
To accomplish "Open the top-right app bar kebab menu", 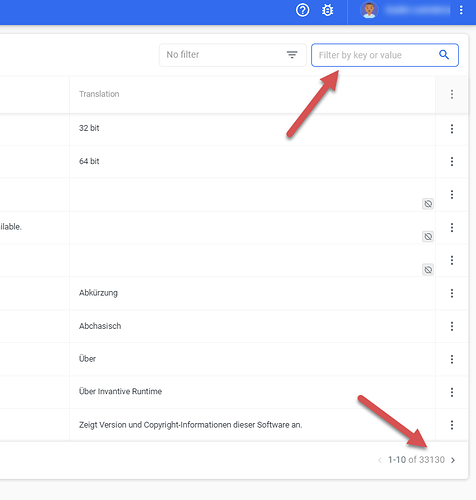I will pyautogui.click(x=461, y=10).
